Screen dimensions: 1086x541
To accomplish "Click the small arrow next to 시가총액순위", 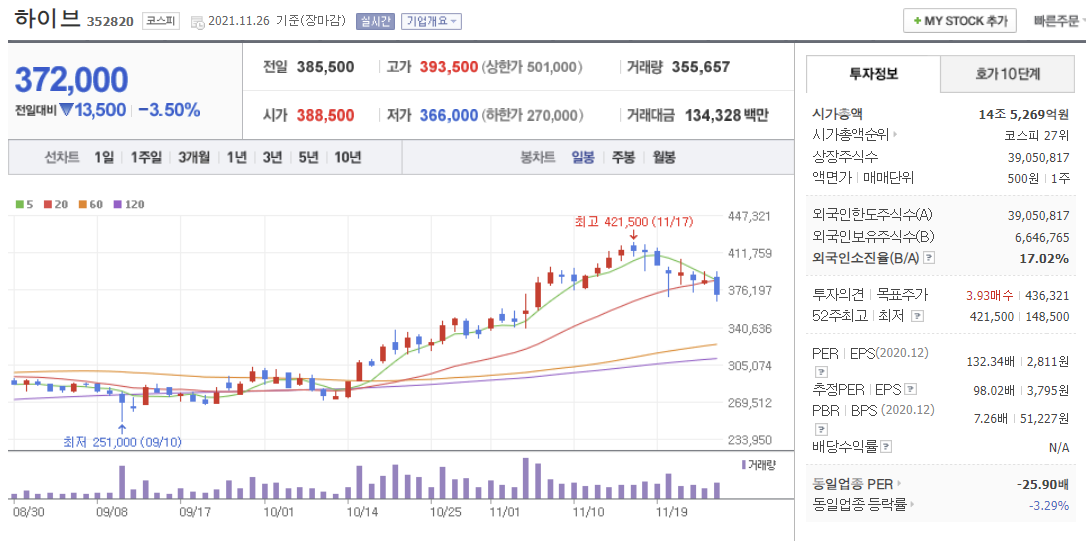I will click(x=896, y=136).
